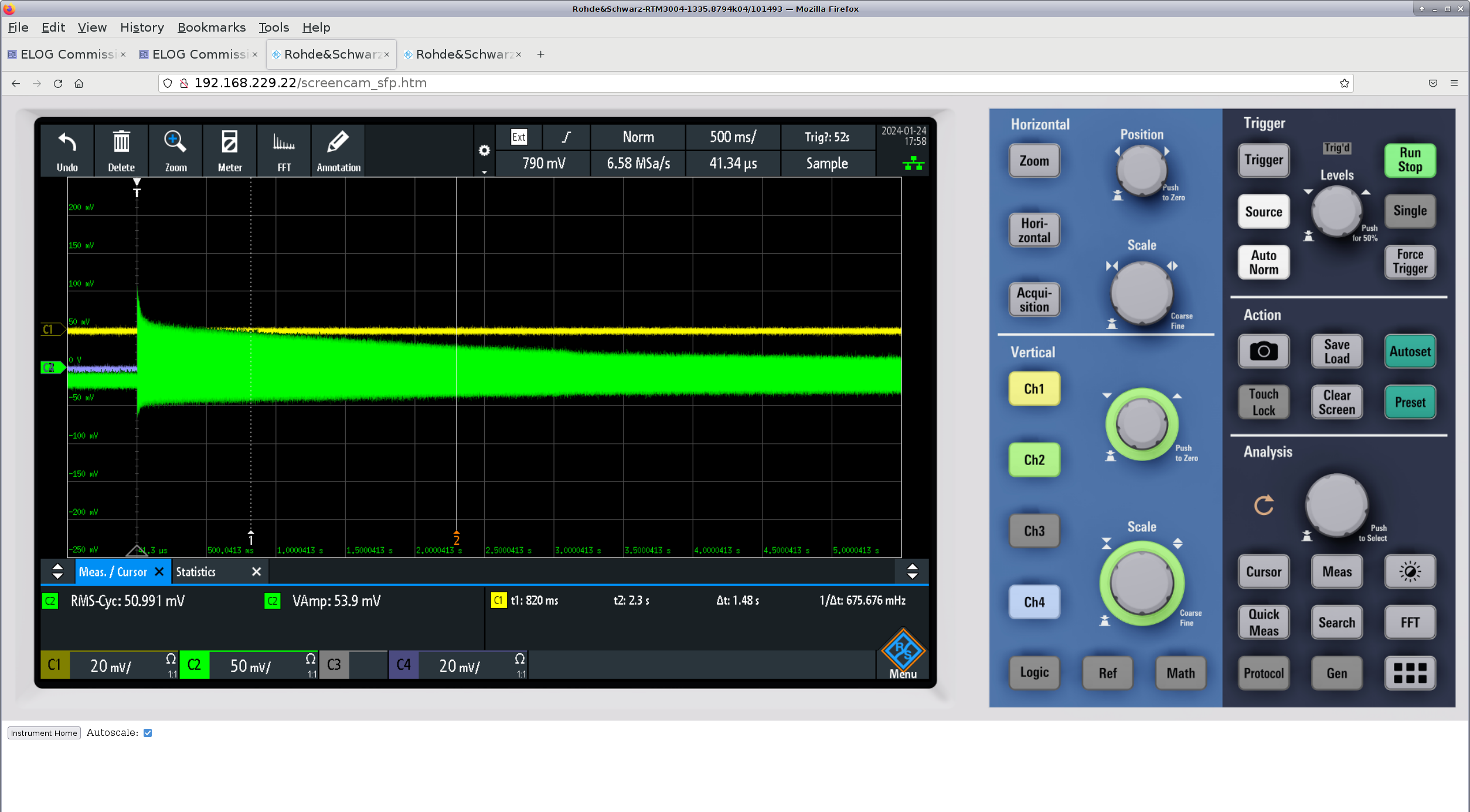The height and width of the screenshot is (812, 1470).
Task: Toggle the Run Stop acquisition button
Action: pos(1409,160)
